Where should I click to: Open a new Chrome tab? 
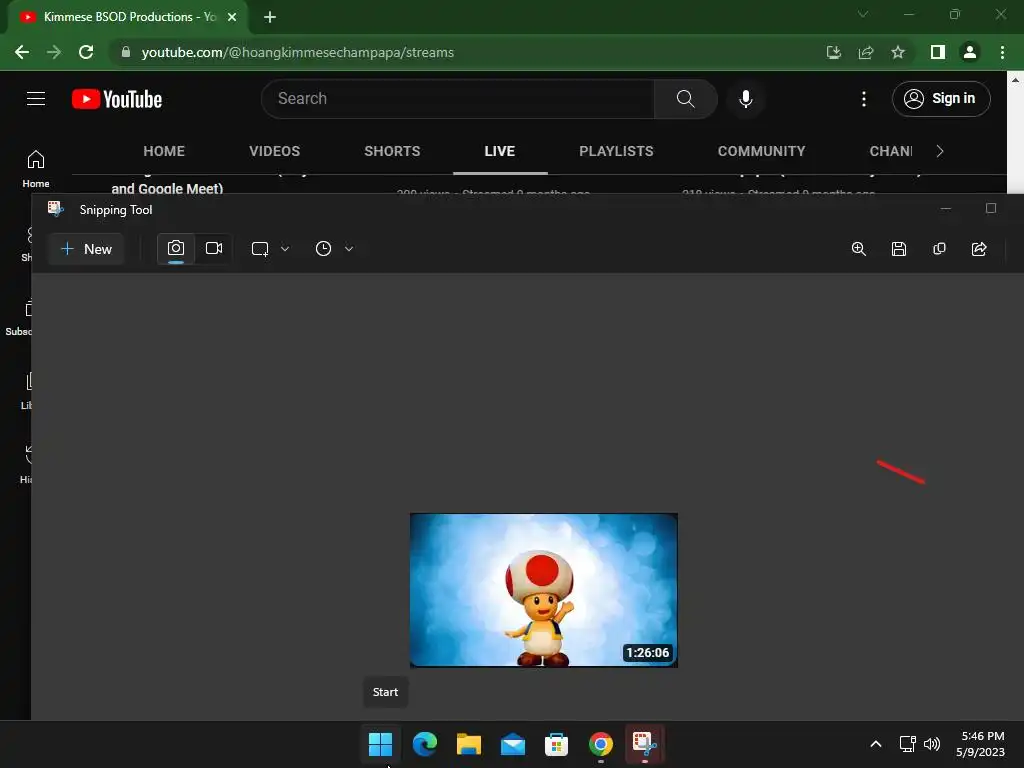pos(270,17)
